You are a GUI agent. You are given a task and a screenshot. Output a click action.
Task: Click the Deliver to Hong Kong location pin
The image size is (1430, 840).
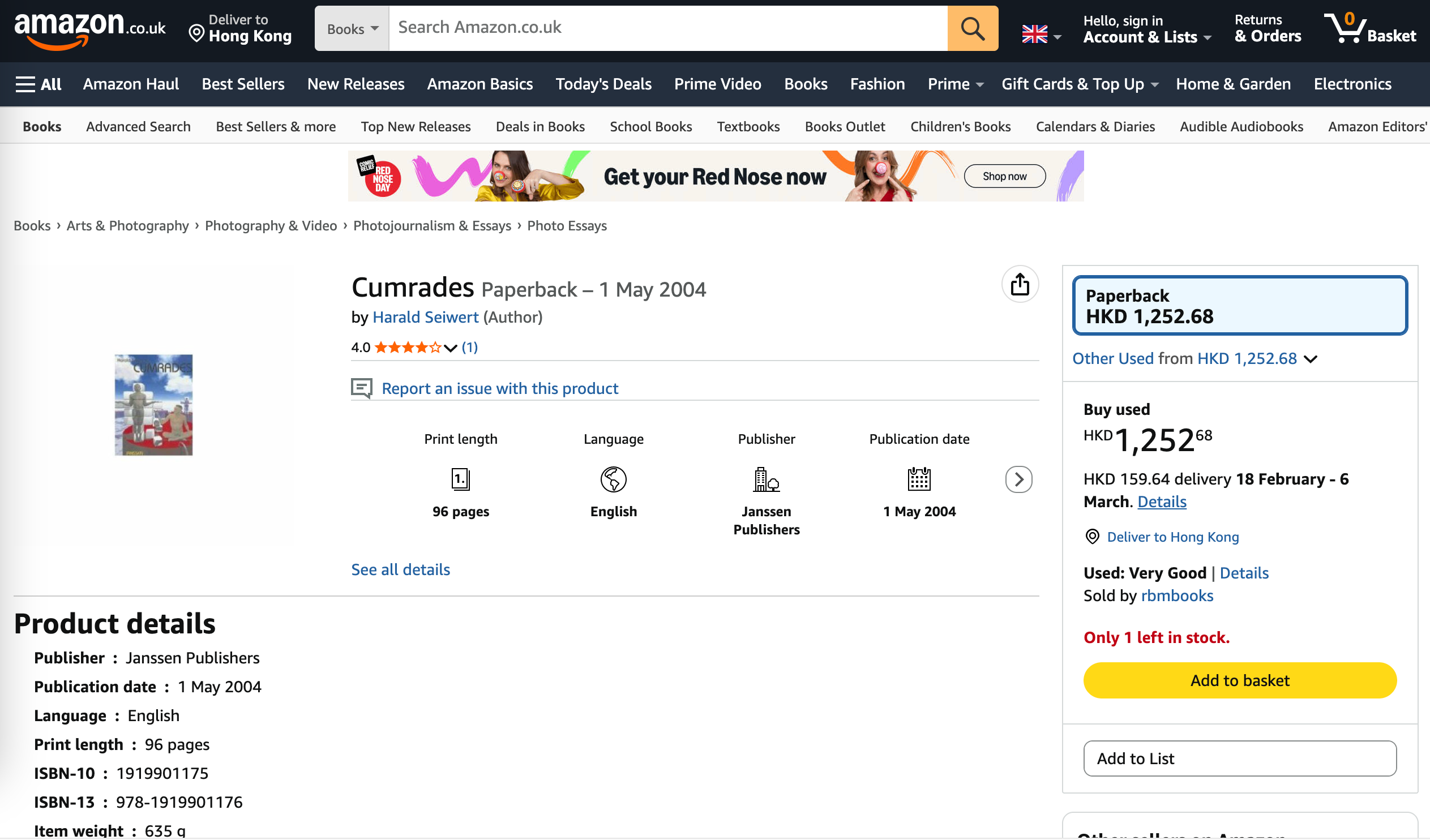(x=196, y=33)
